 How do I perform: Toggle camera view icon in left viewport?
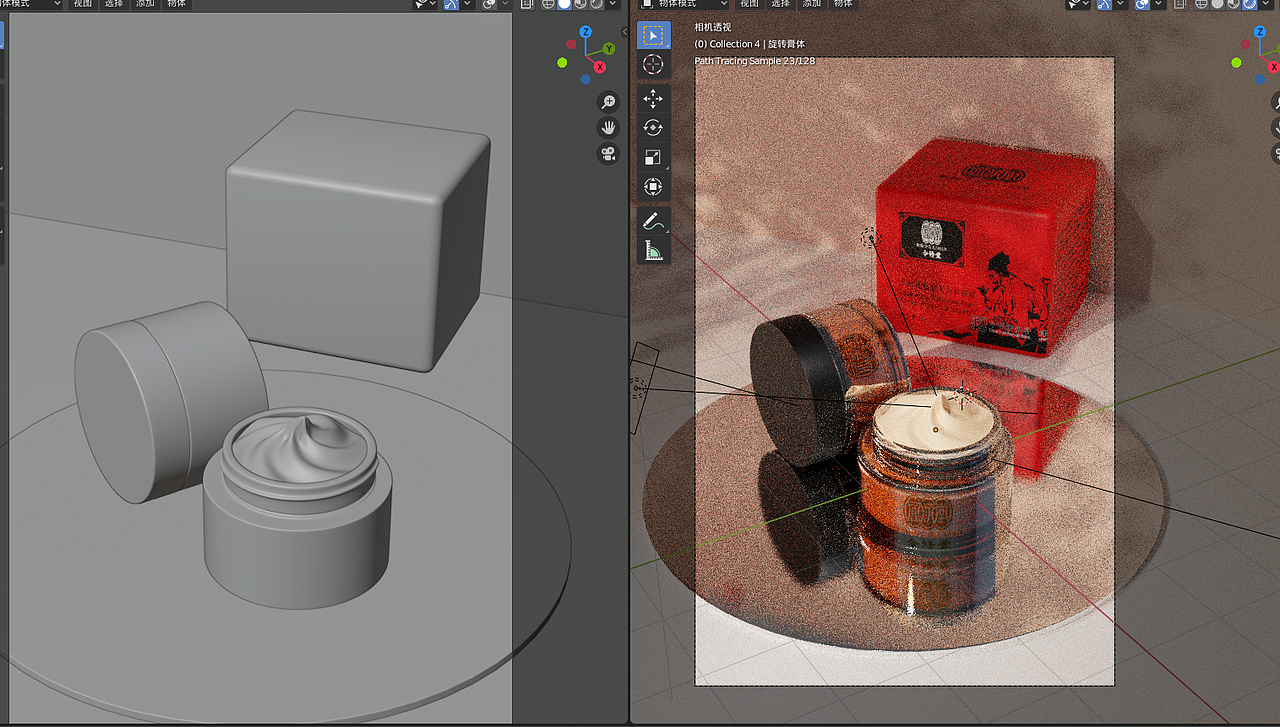point(608,154)
